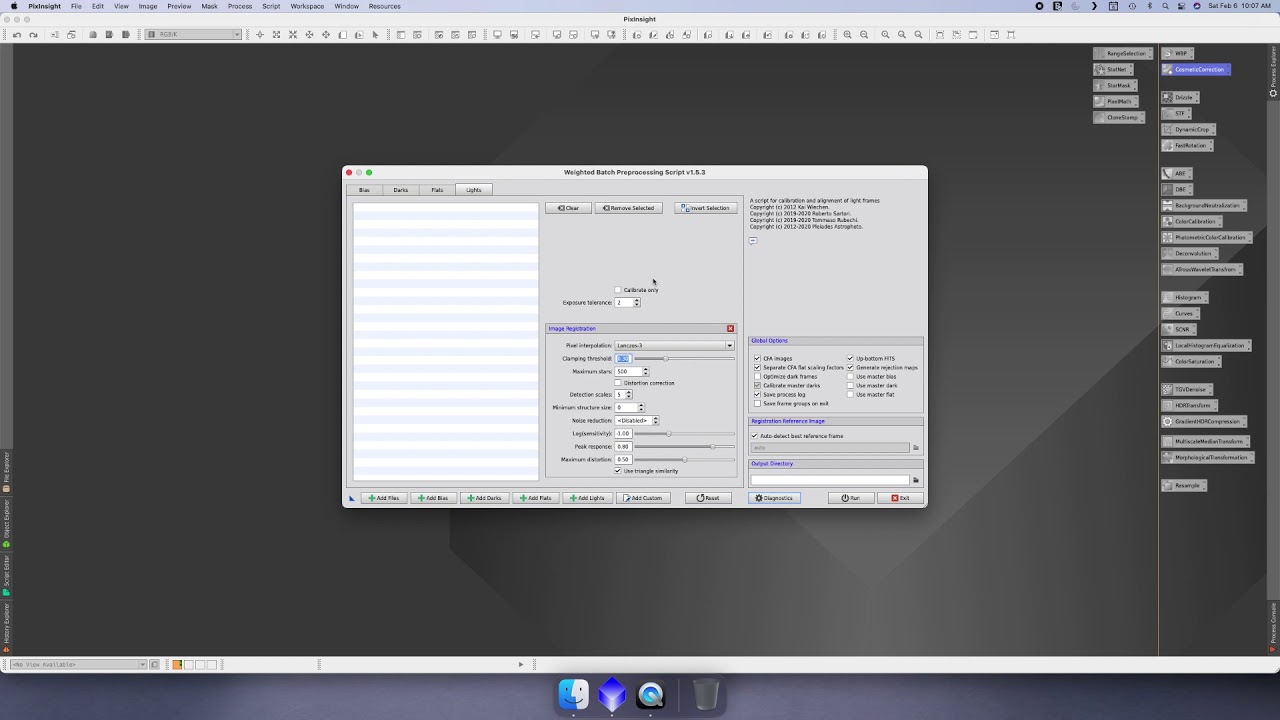
Task: Open the StarMask process icon
Action: [x=1115, y=85]
